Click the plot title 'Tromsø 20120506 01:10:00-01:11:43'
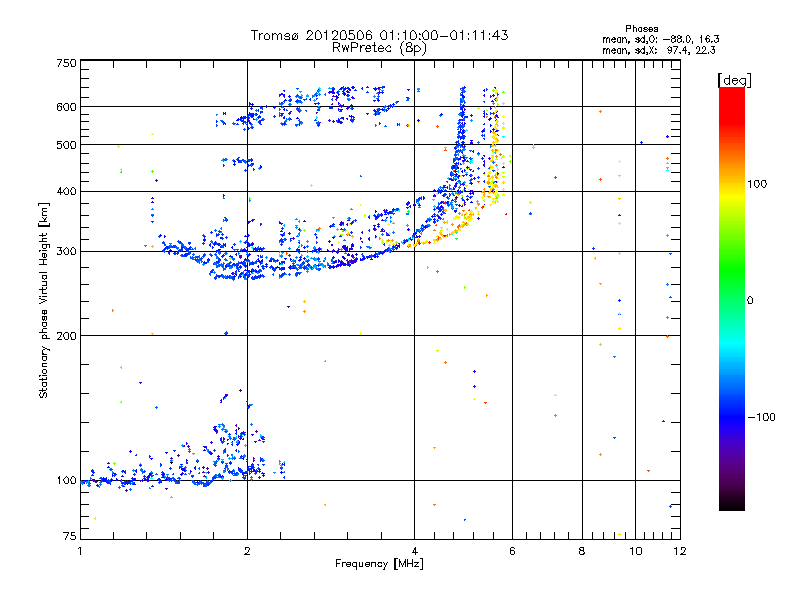 (x=379, y=35)
